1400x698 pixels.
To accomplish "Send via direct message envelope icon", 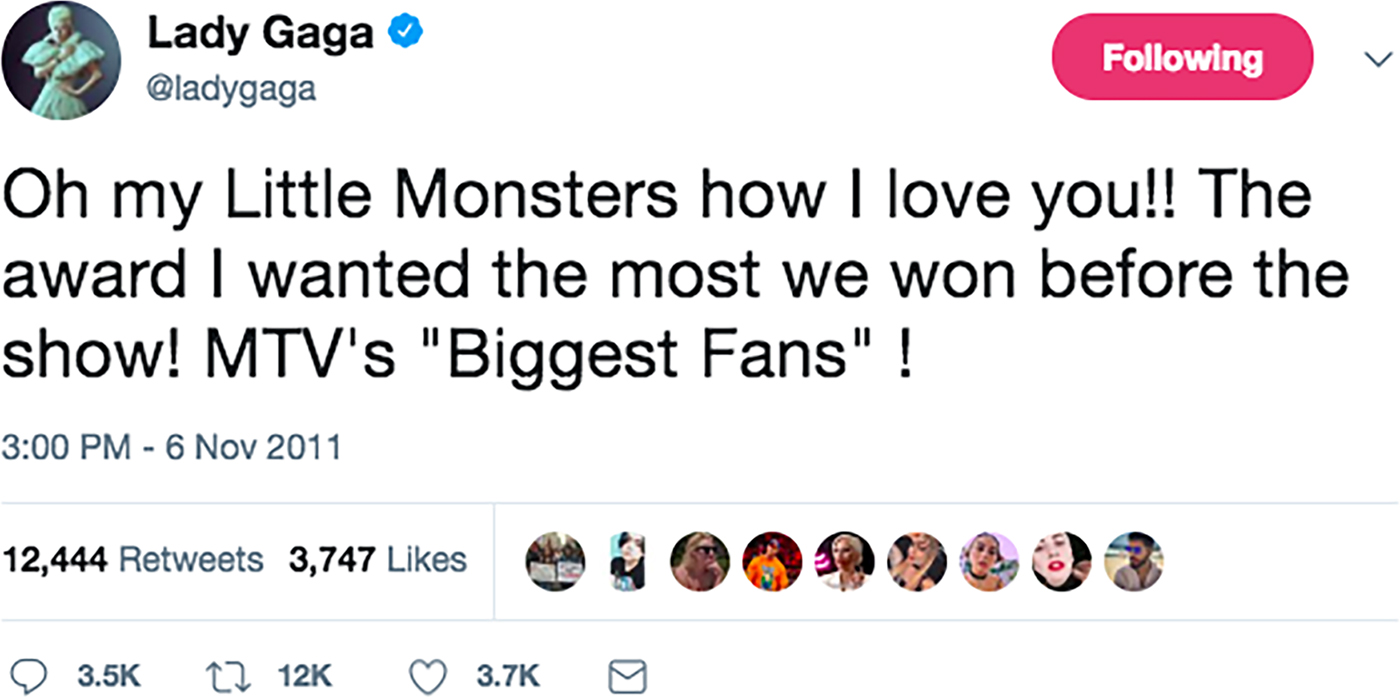I will (628, 677).
